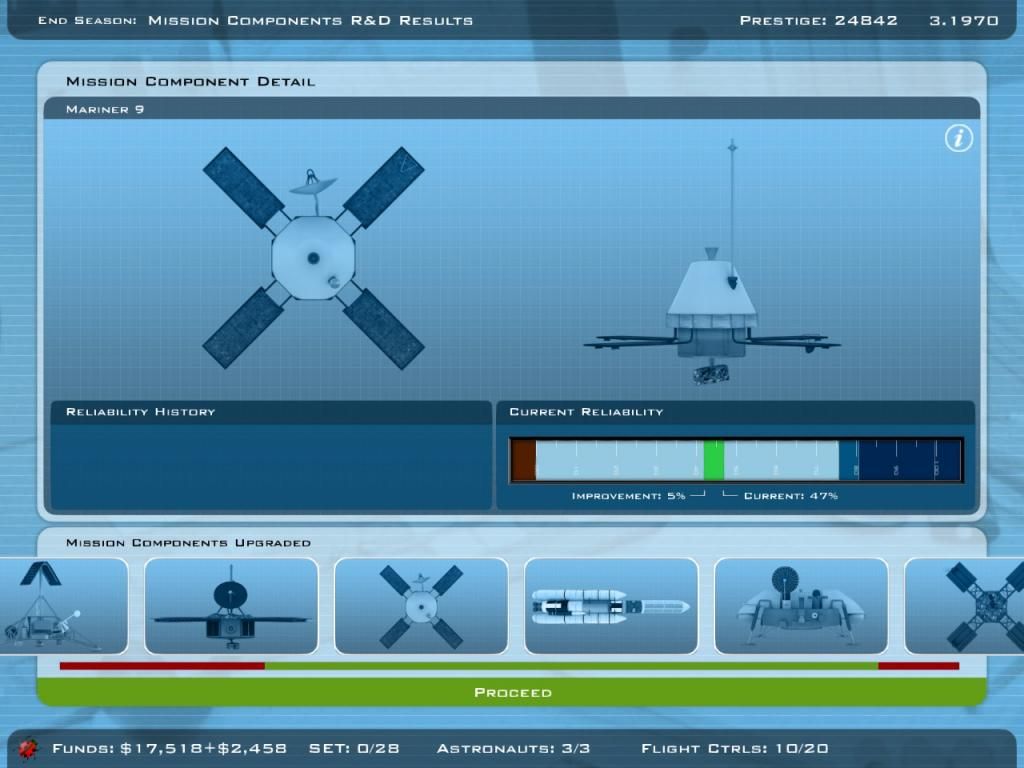Click the Mariner 9 side-view illustration
1024x768 pixels.
712,263
